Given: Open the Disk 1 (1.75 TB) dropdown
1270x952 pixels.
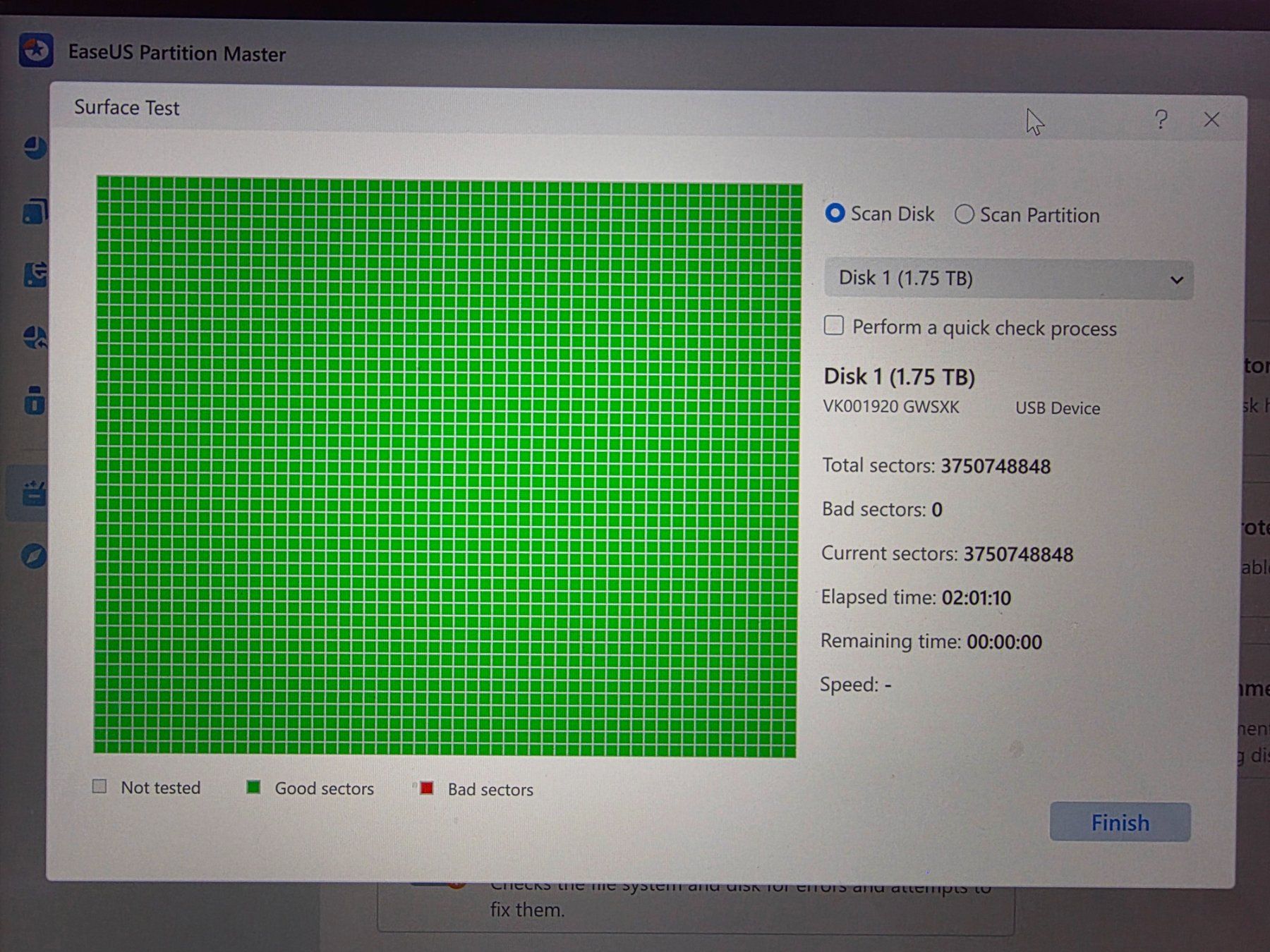Looking at the screenshot, I should click(1008, 279).
